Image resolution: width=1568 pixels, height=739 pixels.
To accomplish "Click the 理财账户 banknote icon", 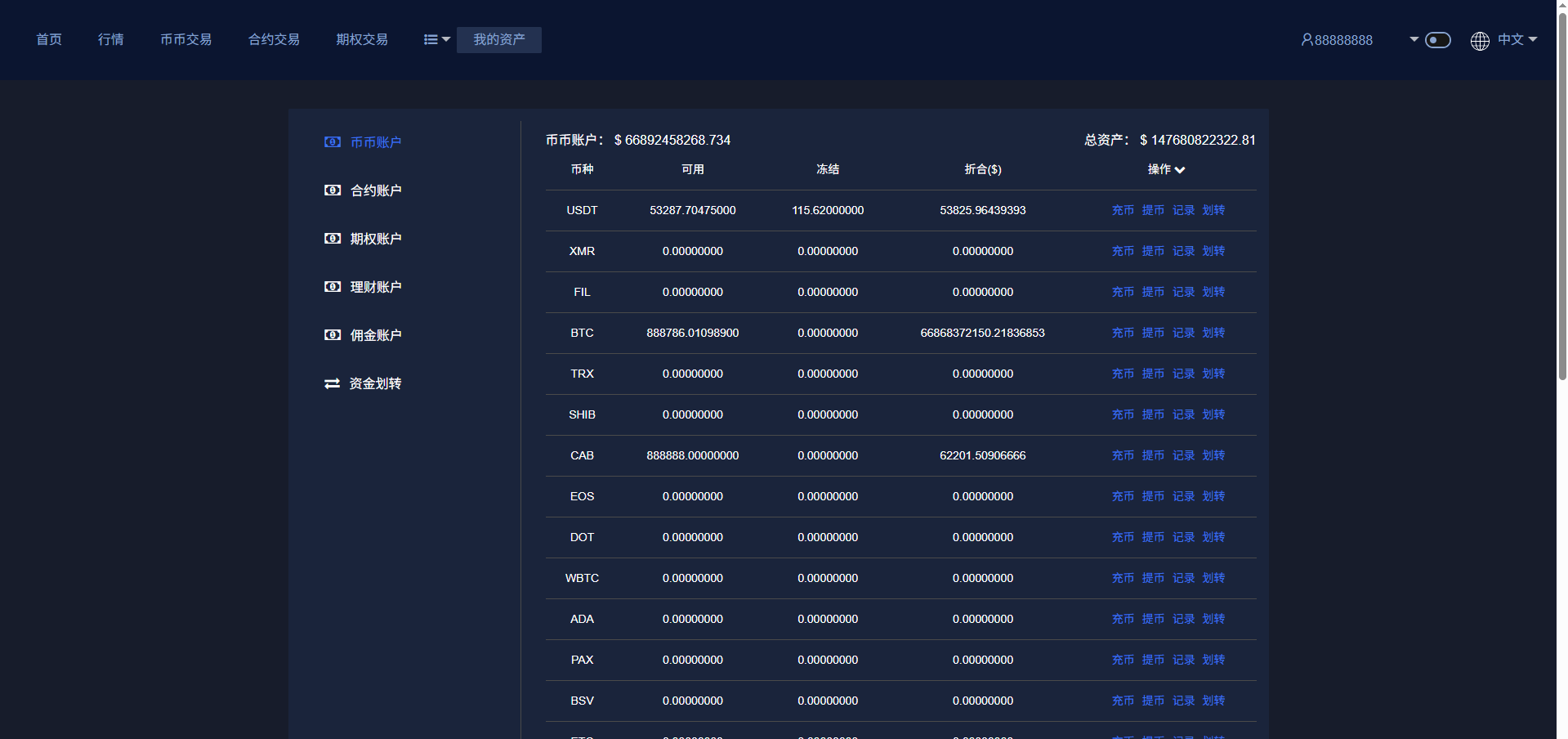I will tap(333, 287).
